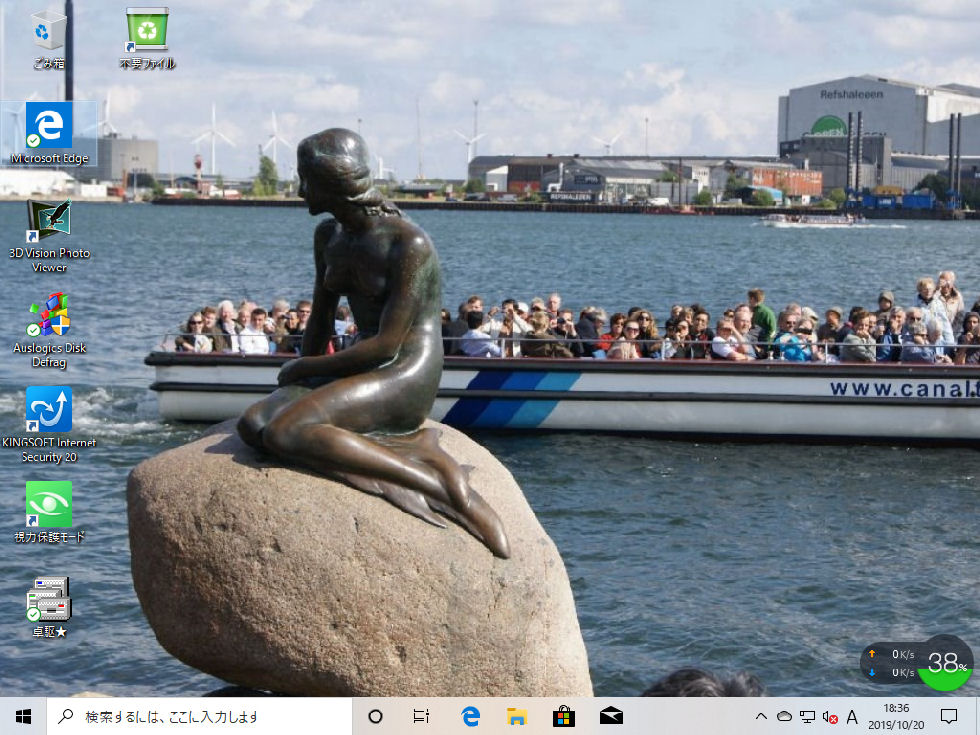
Task: Click the muted speaker volume icon
Action: click(x=830, y=717)
